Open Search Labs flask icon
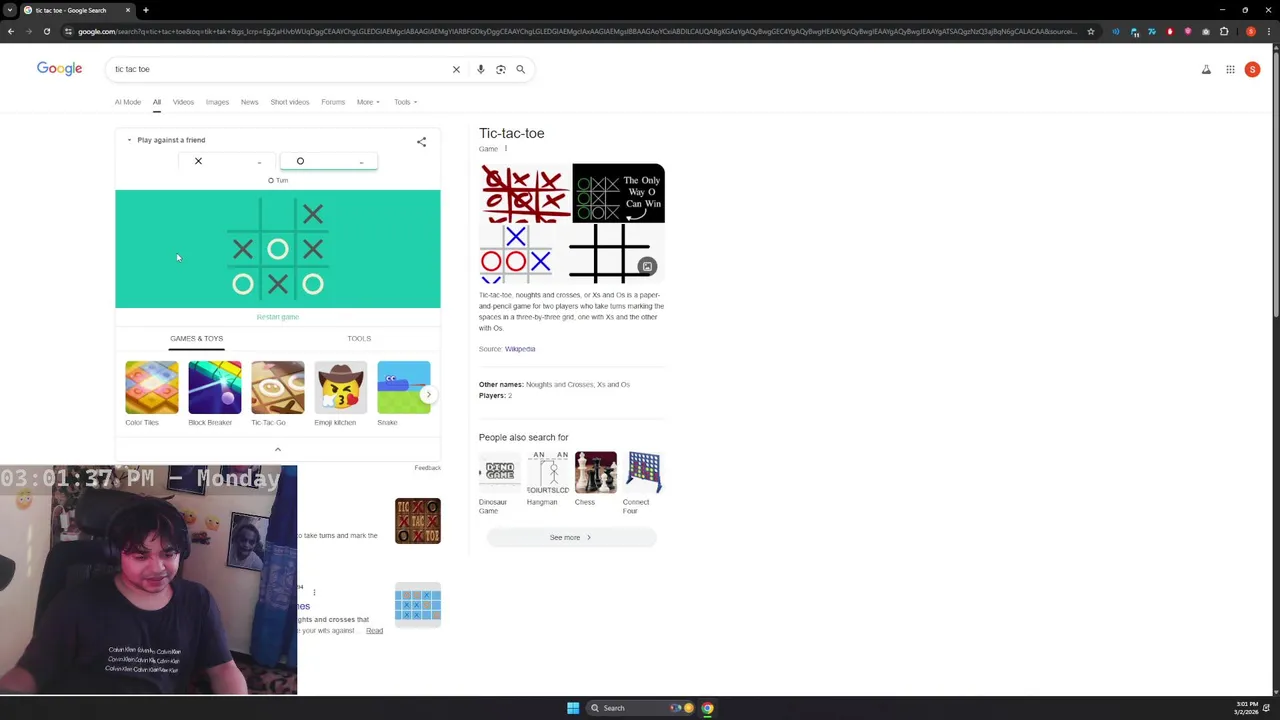Viewport: 1280px width, 720px height. (x=1206, y=69)
